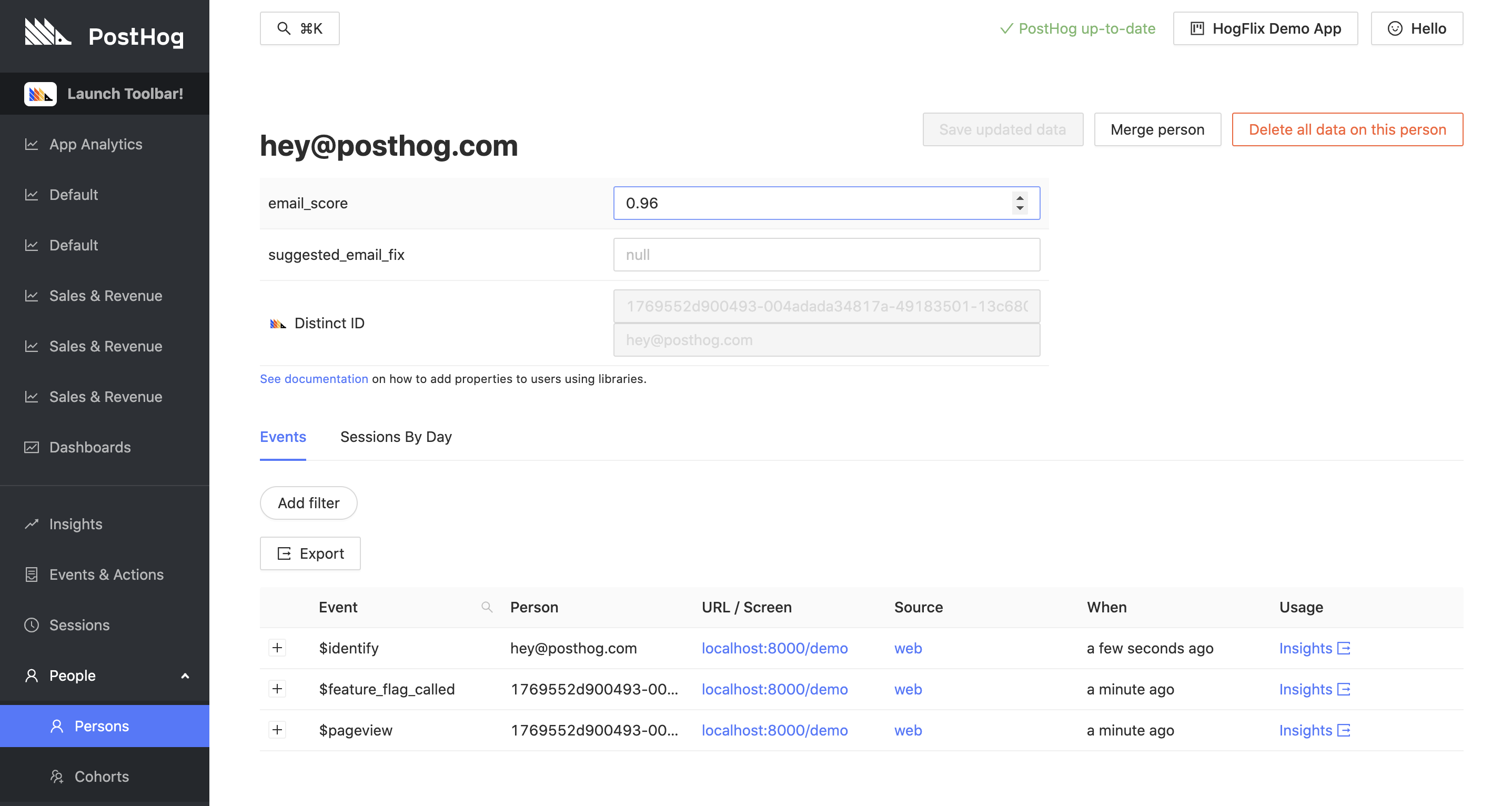Open Cohorts from the sidebar icon

57,777
